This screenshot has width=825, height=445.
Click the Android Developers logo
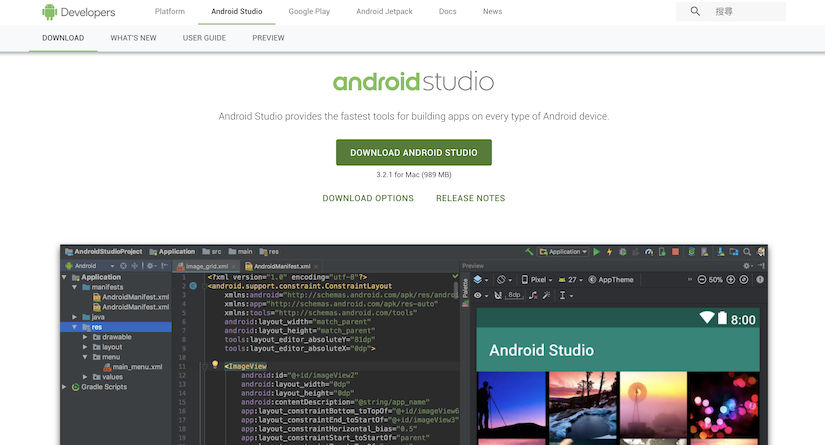point(78,12)
